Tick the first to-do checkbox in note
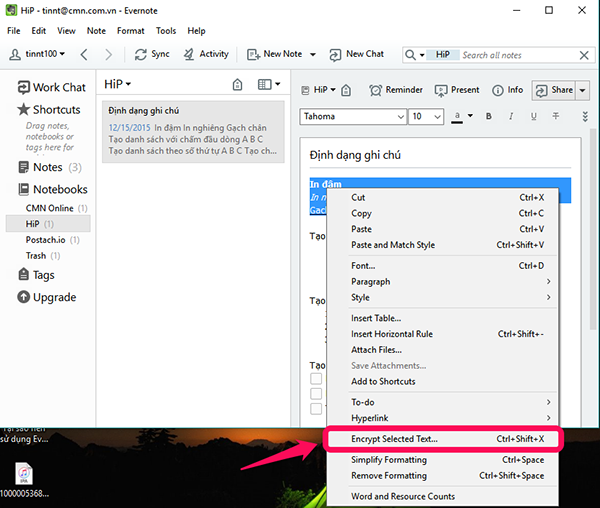The image size is (600, 508). (316, 378)
